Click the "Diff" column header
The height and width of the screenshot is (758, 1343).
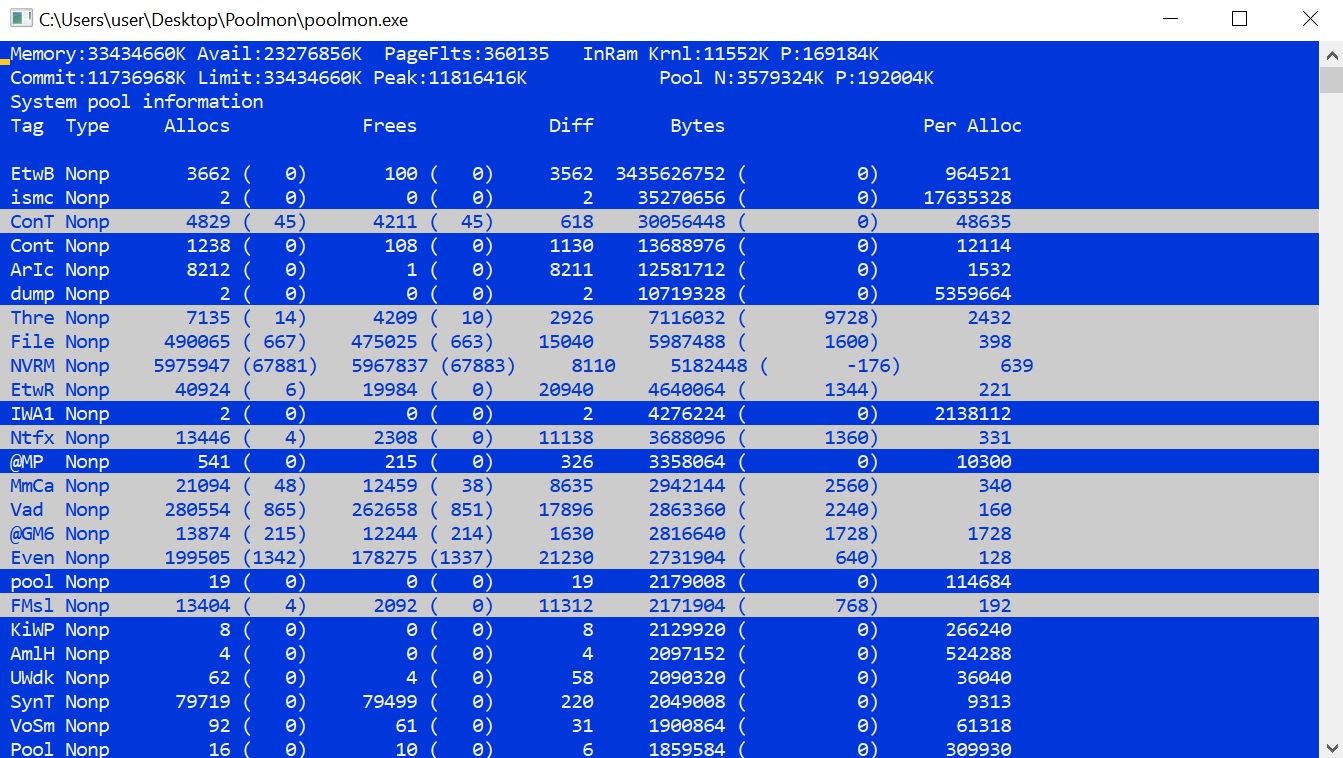(571, 126)
